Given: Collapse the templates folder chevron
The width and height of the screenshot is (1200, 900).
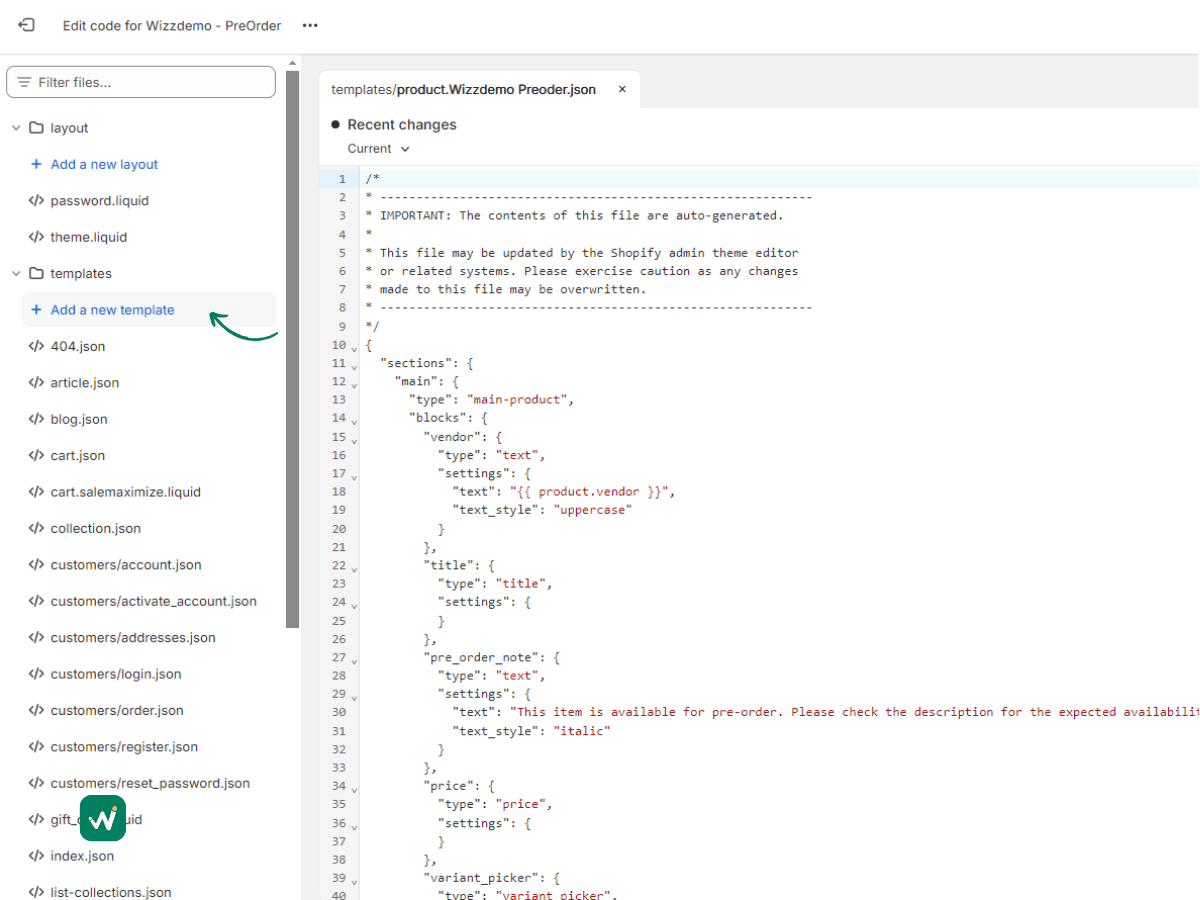Looking at the screenshot, I should click(16, 273).
